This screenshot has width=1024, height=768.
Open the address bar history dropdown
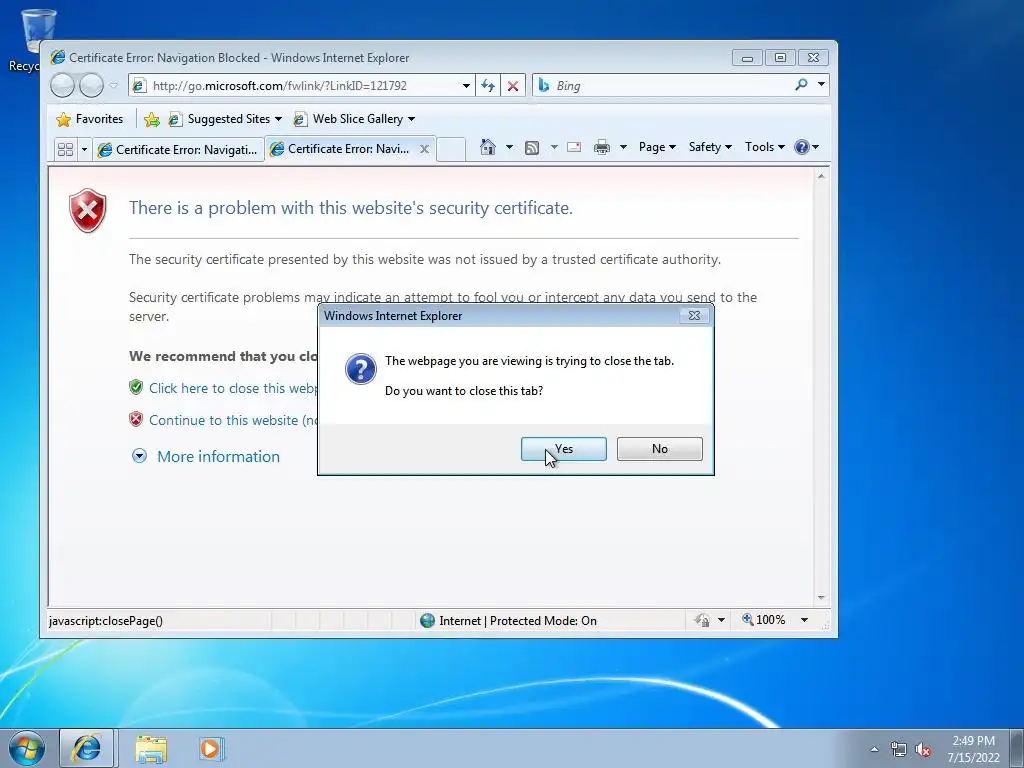[x=466, y=86]
